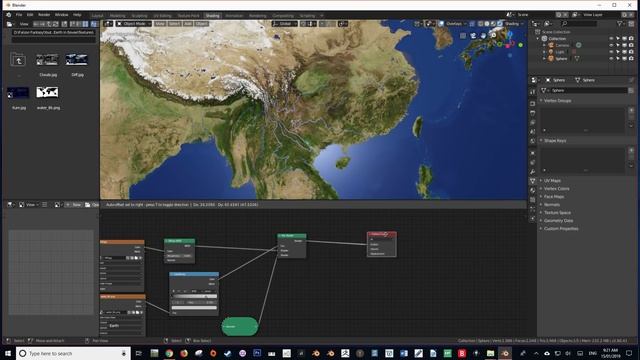The width and height of the screenshot is (640, 360).
Task: Switch to the Layout workspace tab
Action: point(98,16)
